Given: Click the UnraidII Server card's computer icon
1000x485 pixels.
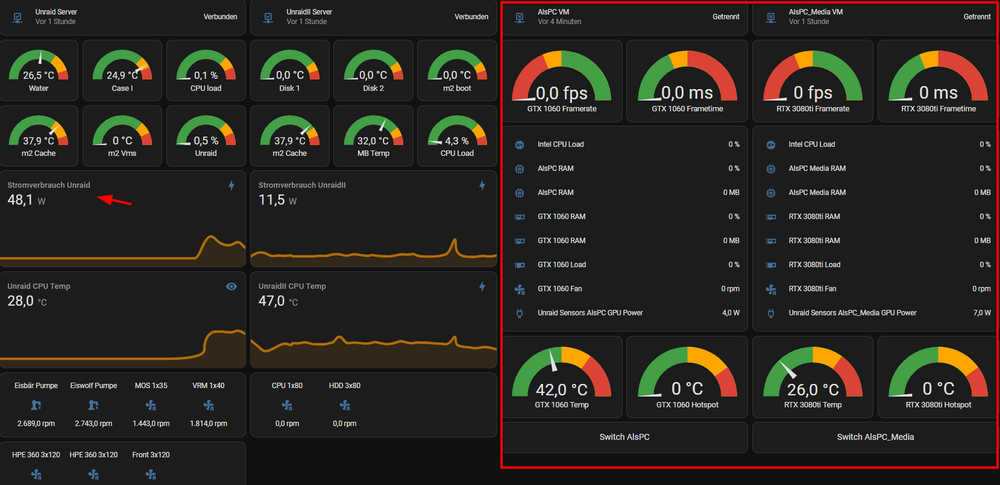Looking at the screenshot, I should pos(268,17).
